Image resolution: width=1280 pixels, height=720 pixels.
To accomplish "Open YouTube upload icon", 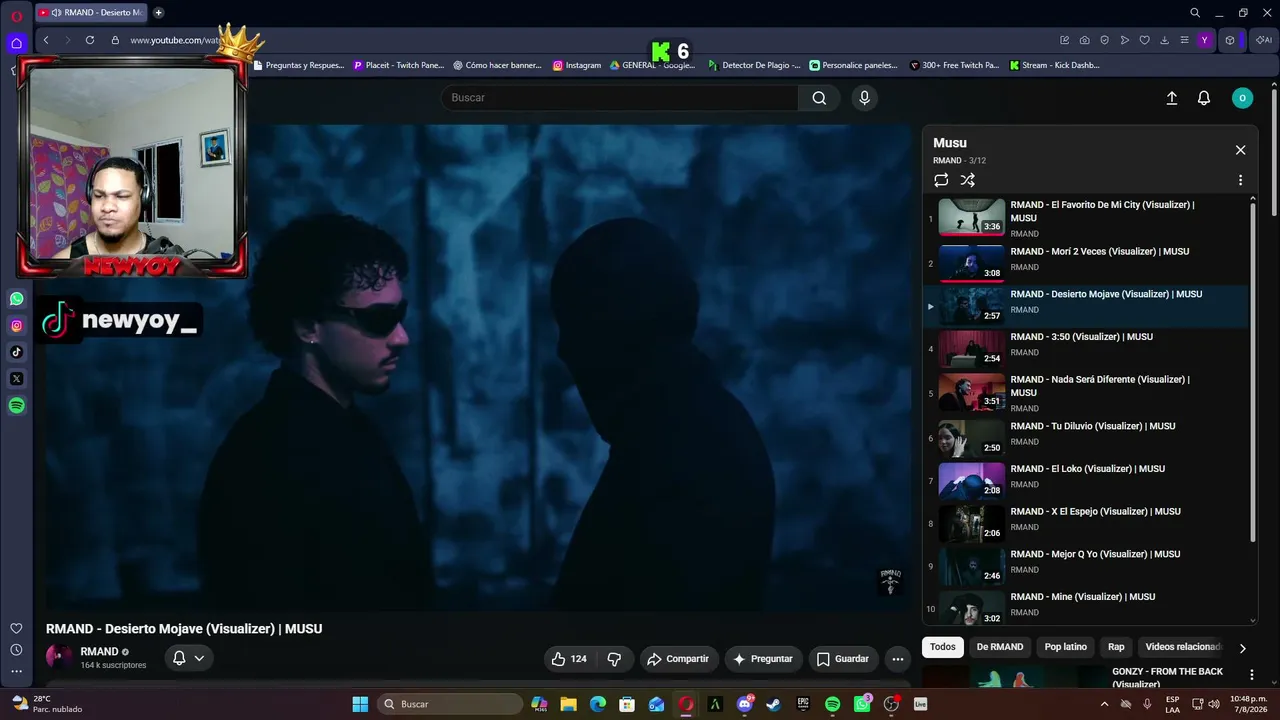I will pyautogui.click(x=1172, y=98).
